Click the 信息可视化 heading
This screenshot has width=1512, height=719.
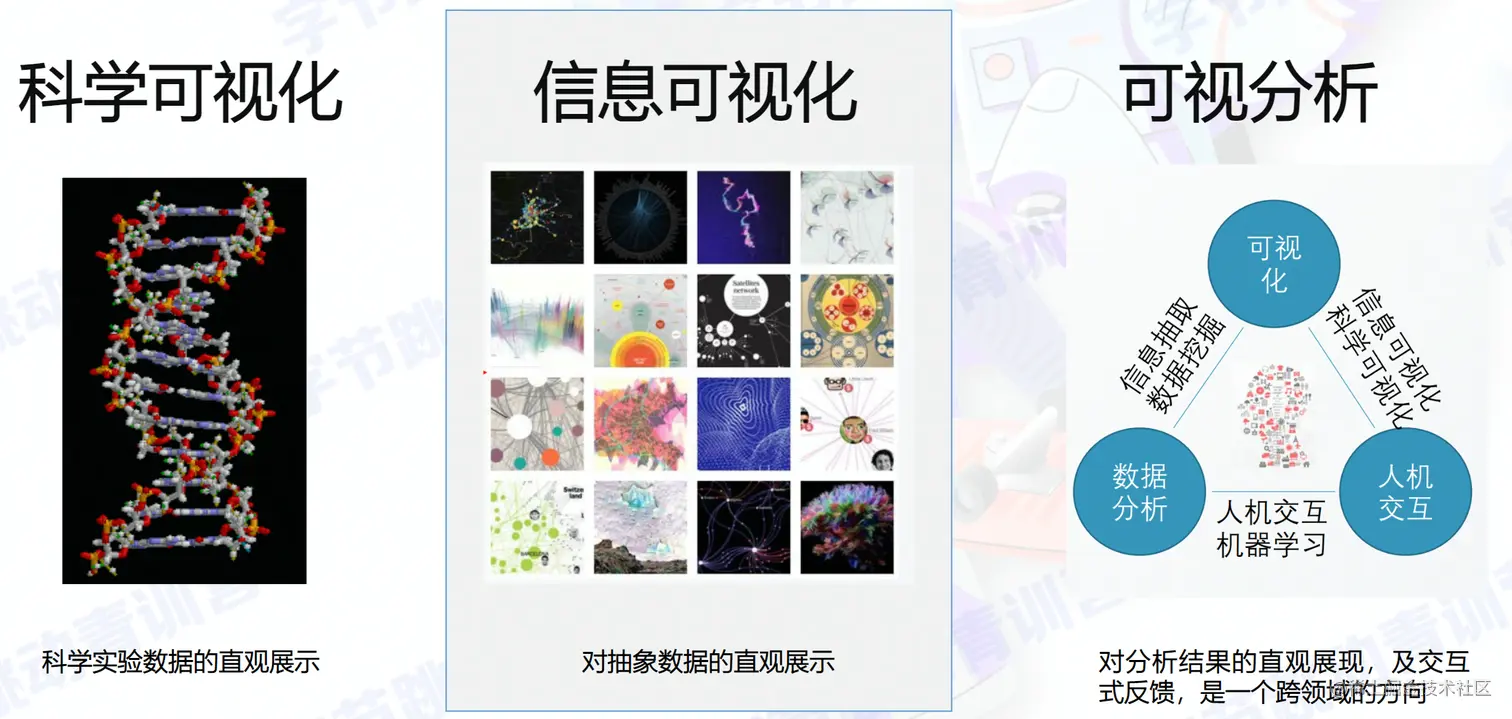[x=697, y=92]
